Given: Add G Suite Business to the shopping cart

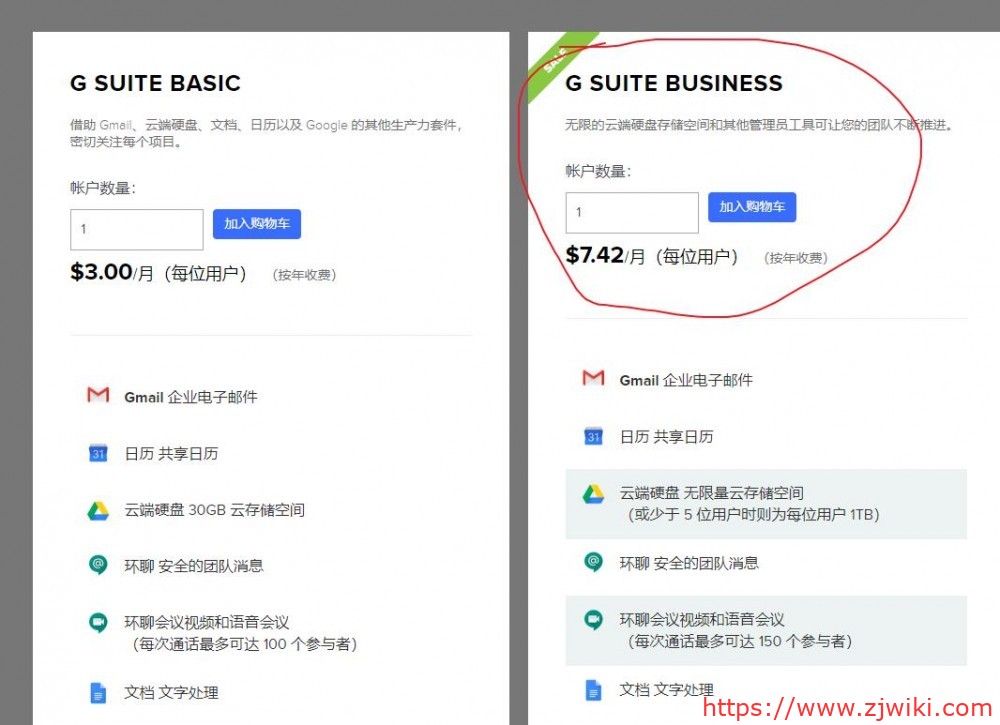Looking at the screenshot, I should 752,207.
